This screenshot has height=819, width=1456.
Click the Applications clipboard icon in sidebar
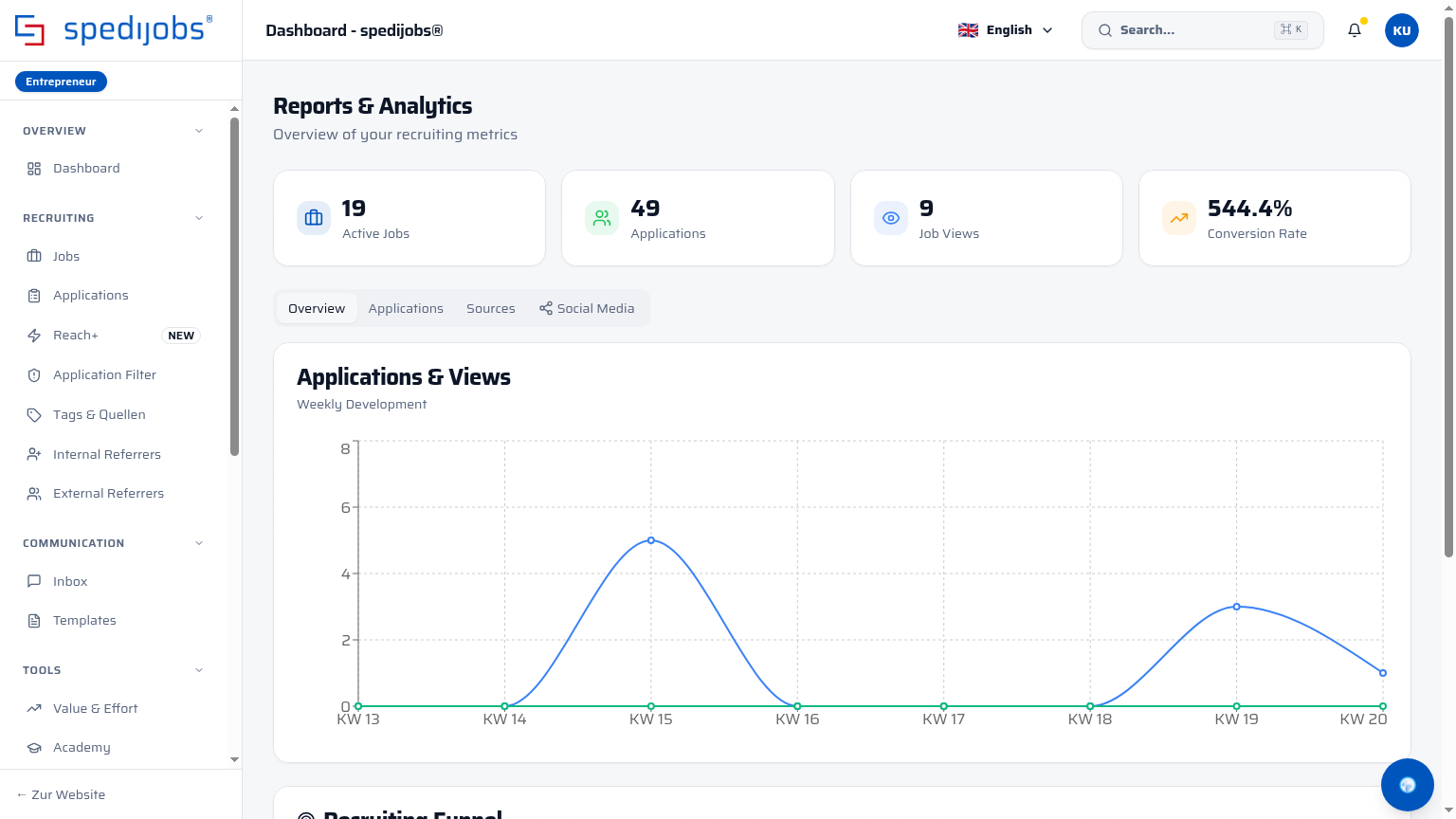point(34,296)
